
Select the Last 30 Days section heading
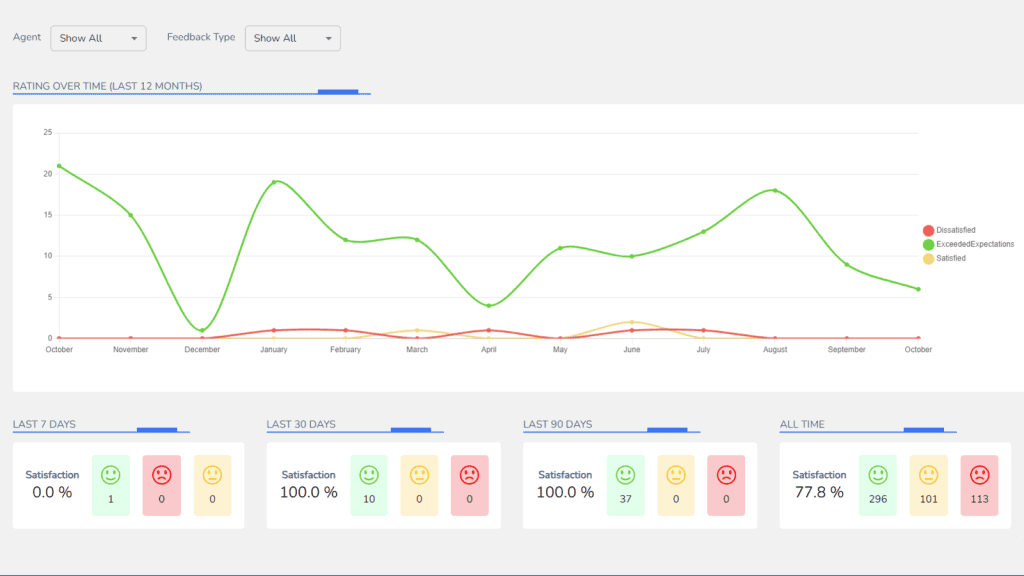coord(301,424)
